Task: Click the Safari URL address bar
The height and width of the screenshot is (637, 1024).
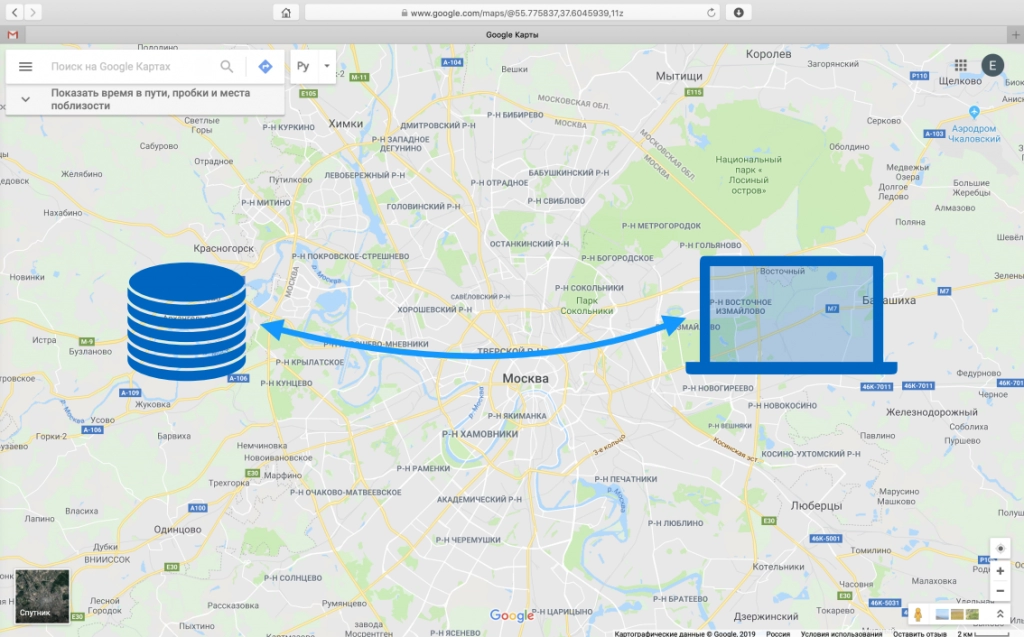Action: (x=513, y=12)
